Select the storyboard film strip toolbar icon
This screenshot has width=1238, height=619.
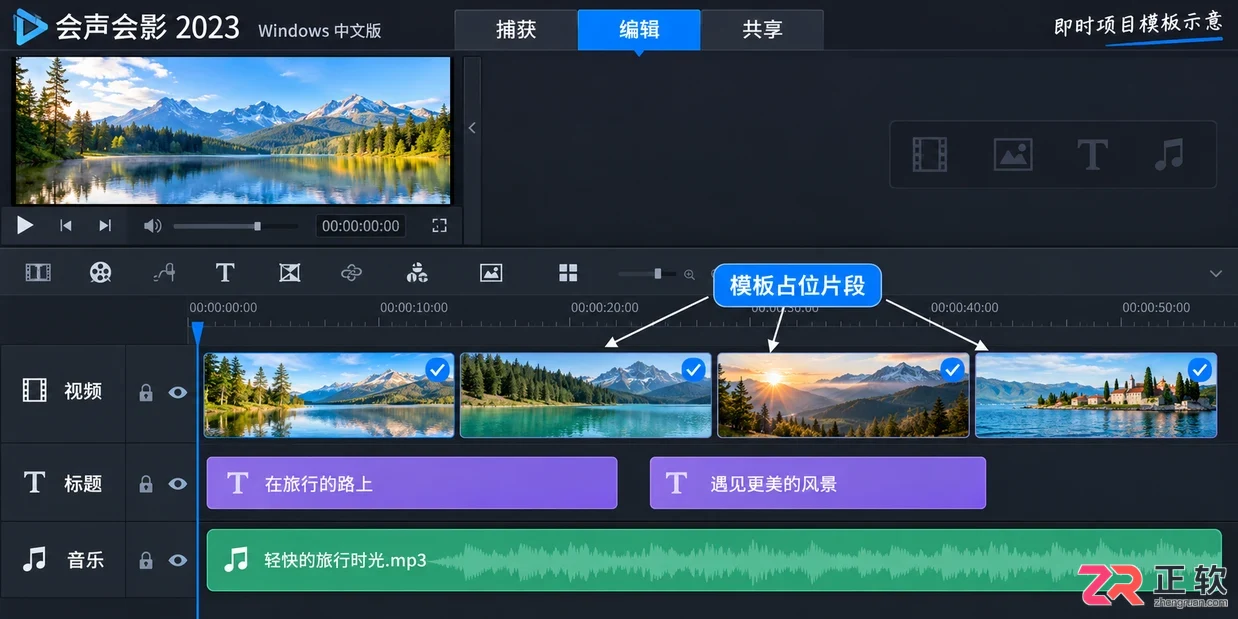coord(38,273)
